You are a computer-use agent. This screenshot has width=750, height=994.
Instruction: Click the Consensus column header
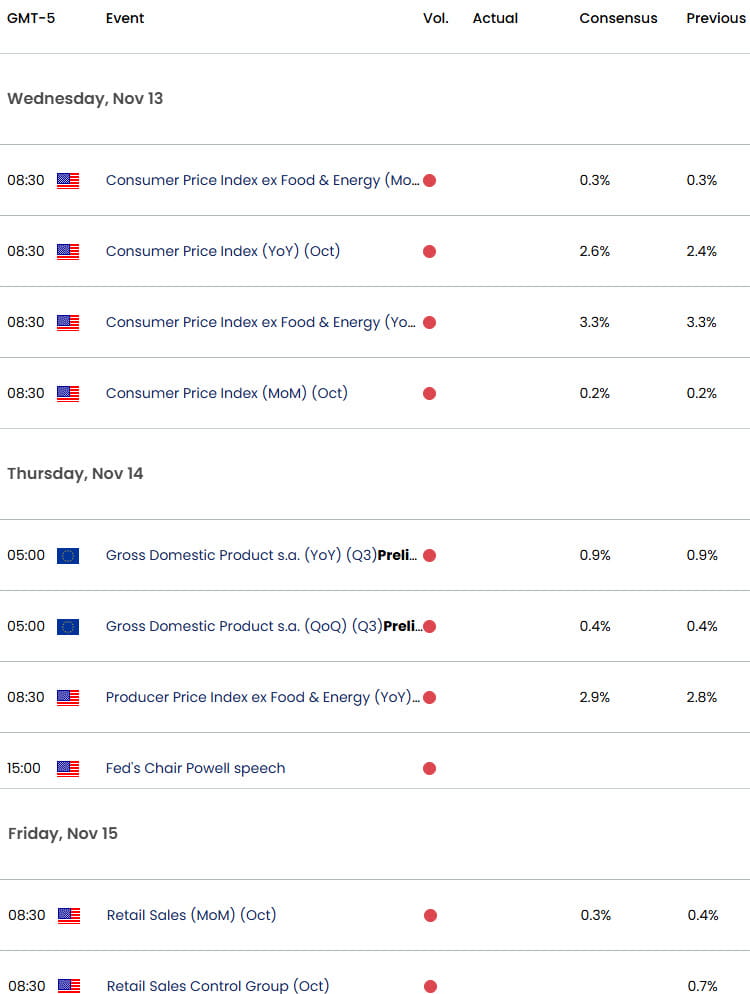[x=618, y=18]
